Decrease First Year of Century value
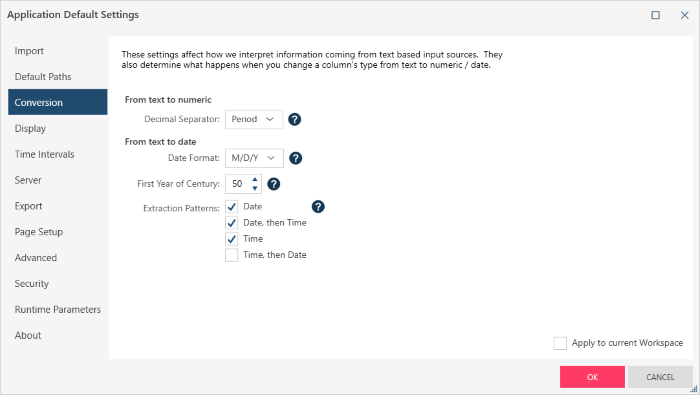The width and height of the screenshot is (700, 395). [x=254, y=188]
